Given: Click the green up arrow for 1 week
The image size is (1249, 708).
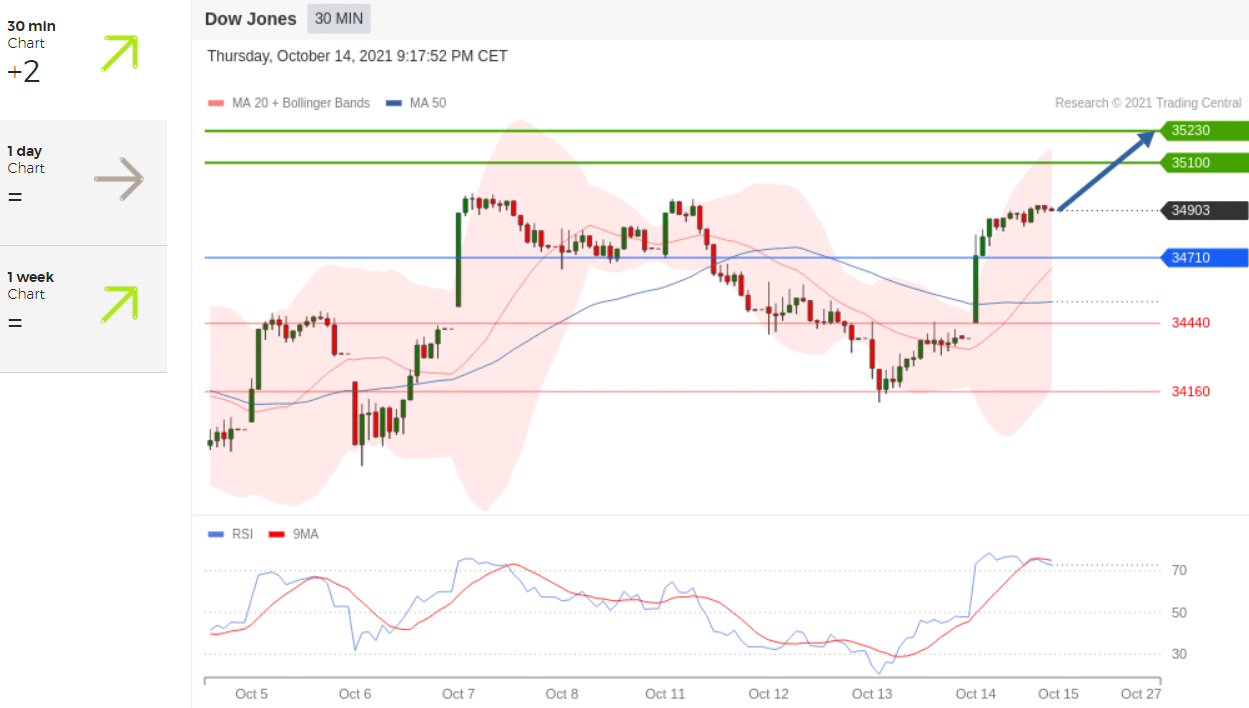Looking at the screenshot, I should tap(119, 304).
